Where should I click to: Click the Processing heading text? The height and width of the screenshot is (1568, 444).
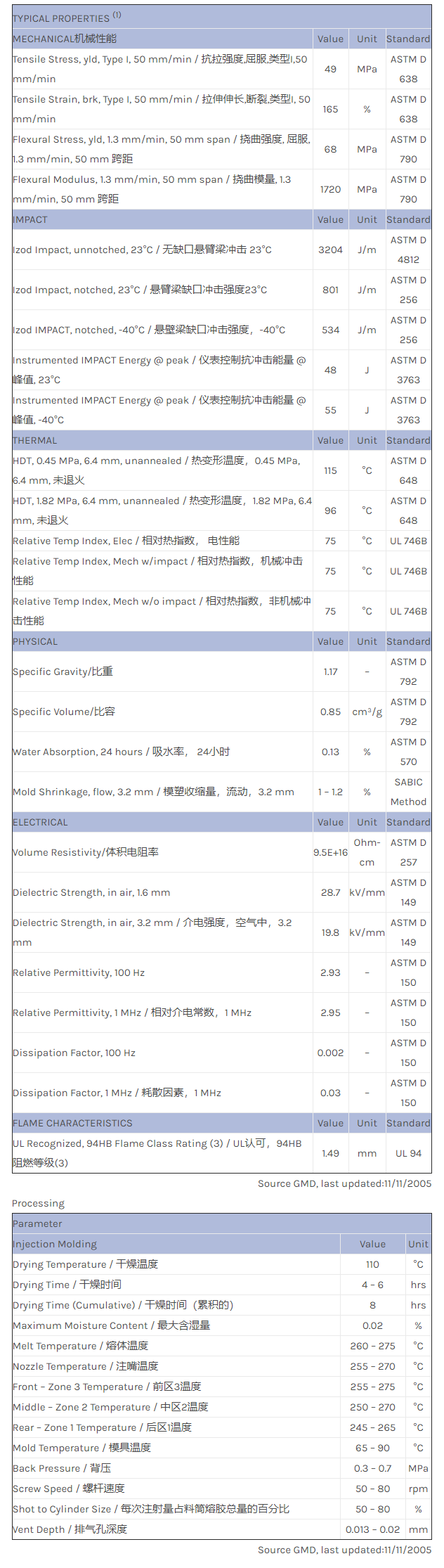pyautogui.click(x=38, y=1203)
